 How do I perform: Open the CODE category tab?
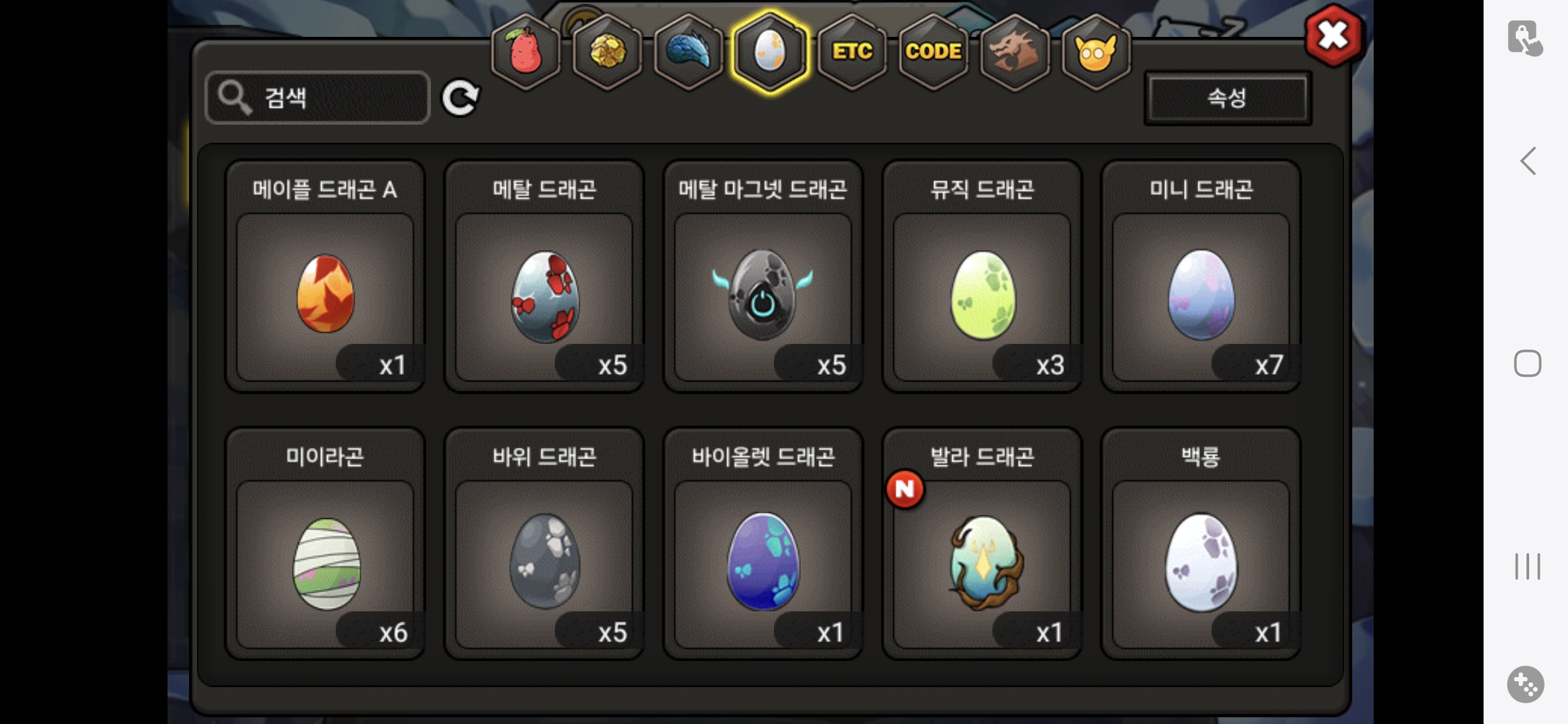click(x=933, y=52)
